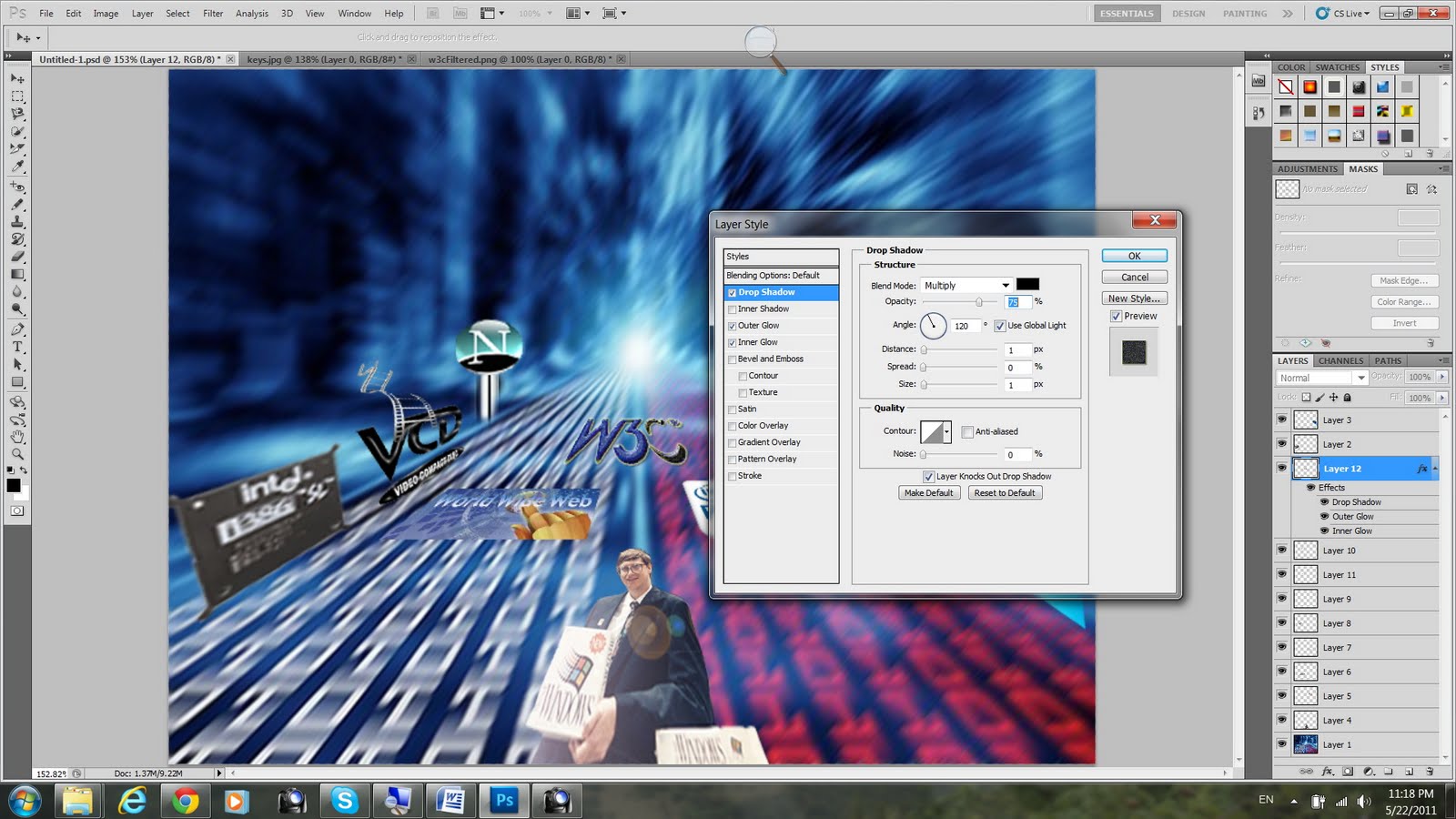Open Microsoft Word from the taskbar
Viewport: 1456px width, 819px height.
[x=451, y=801]
